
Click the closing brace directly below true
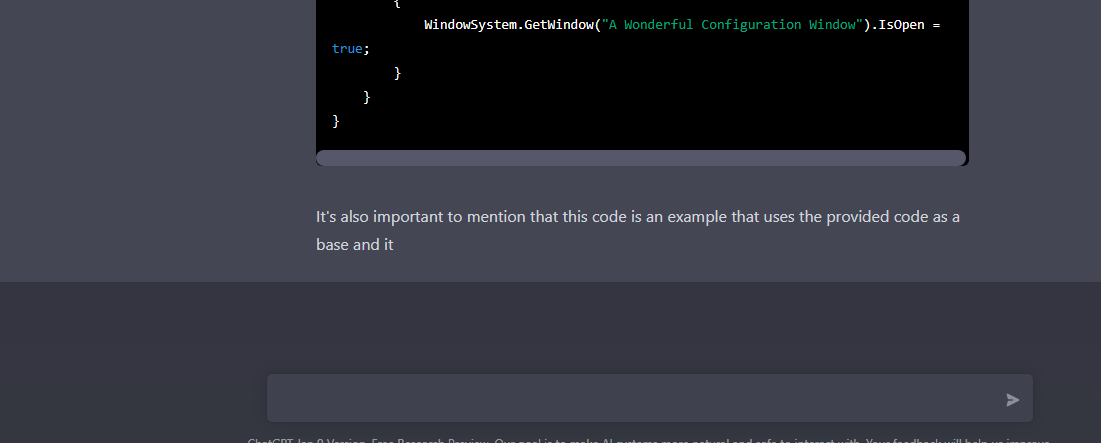[397, 73]
